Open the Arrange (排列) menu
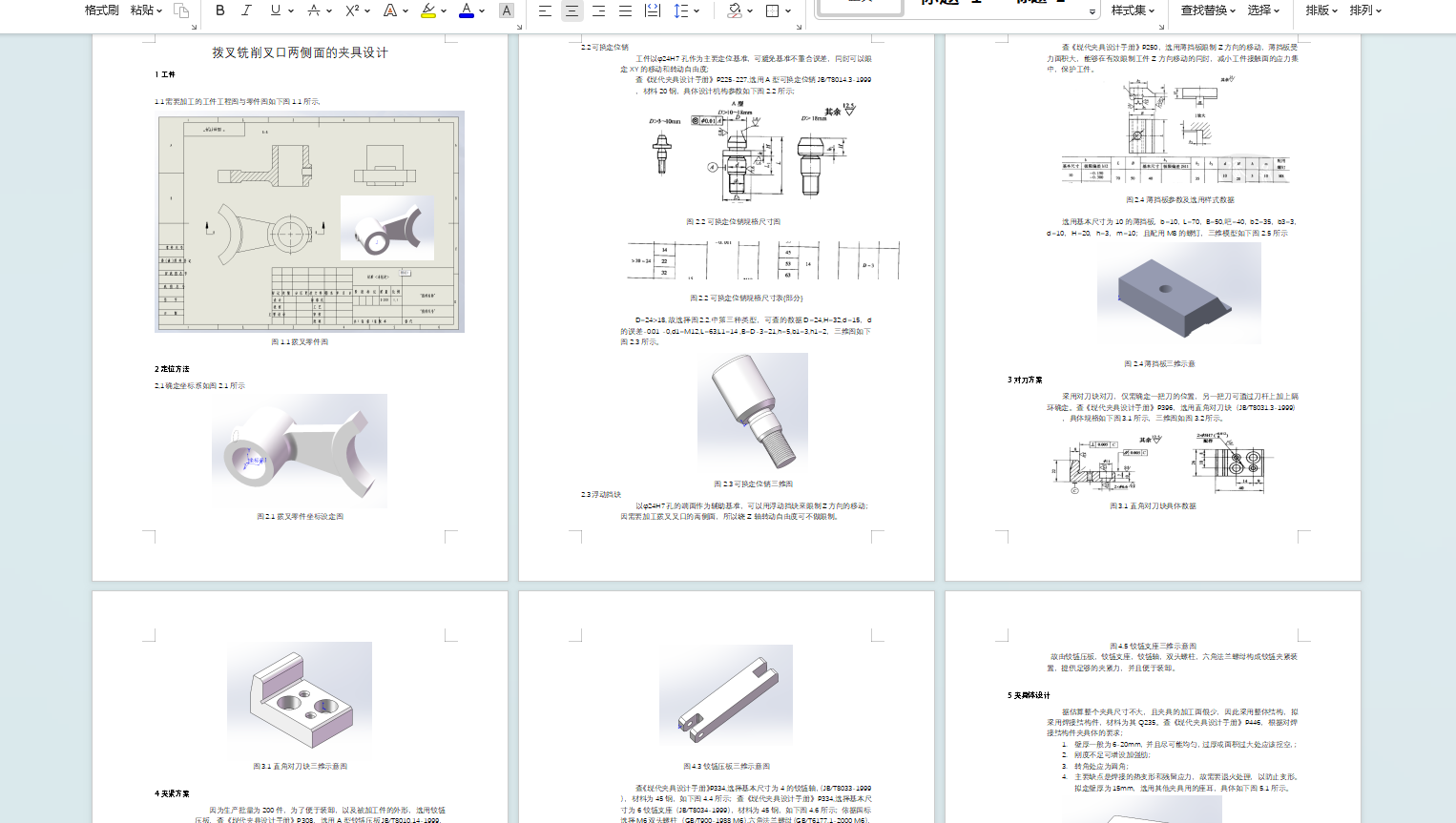The image size is (1456, 823). (1365, 10)
